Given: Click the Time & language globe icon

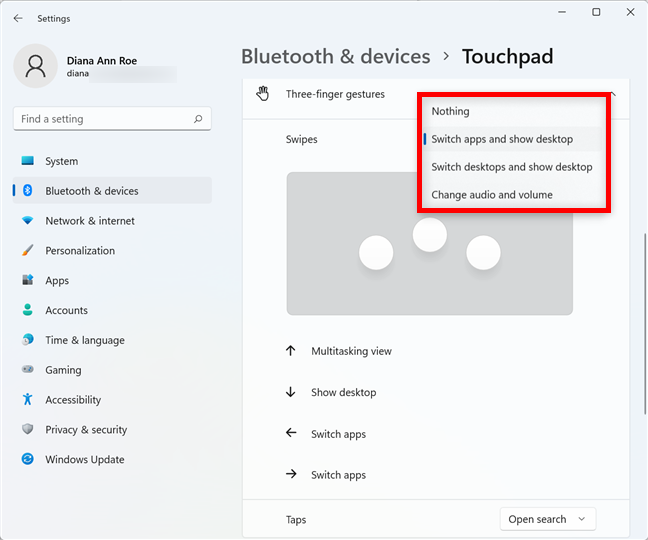Looking at the screenshot, I should click(28, 340).
